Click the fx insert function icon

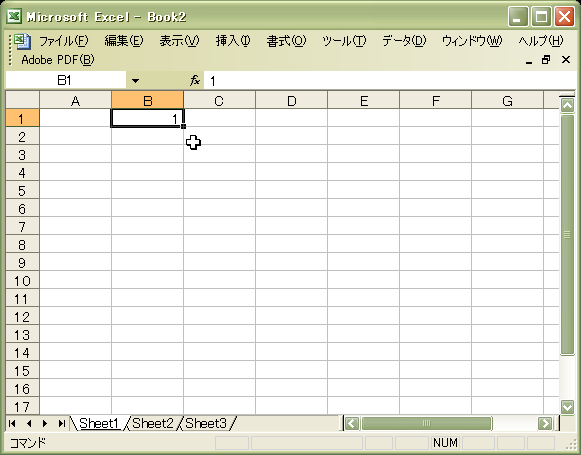pyautogui.click(x=195, y=80)
